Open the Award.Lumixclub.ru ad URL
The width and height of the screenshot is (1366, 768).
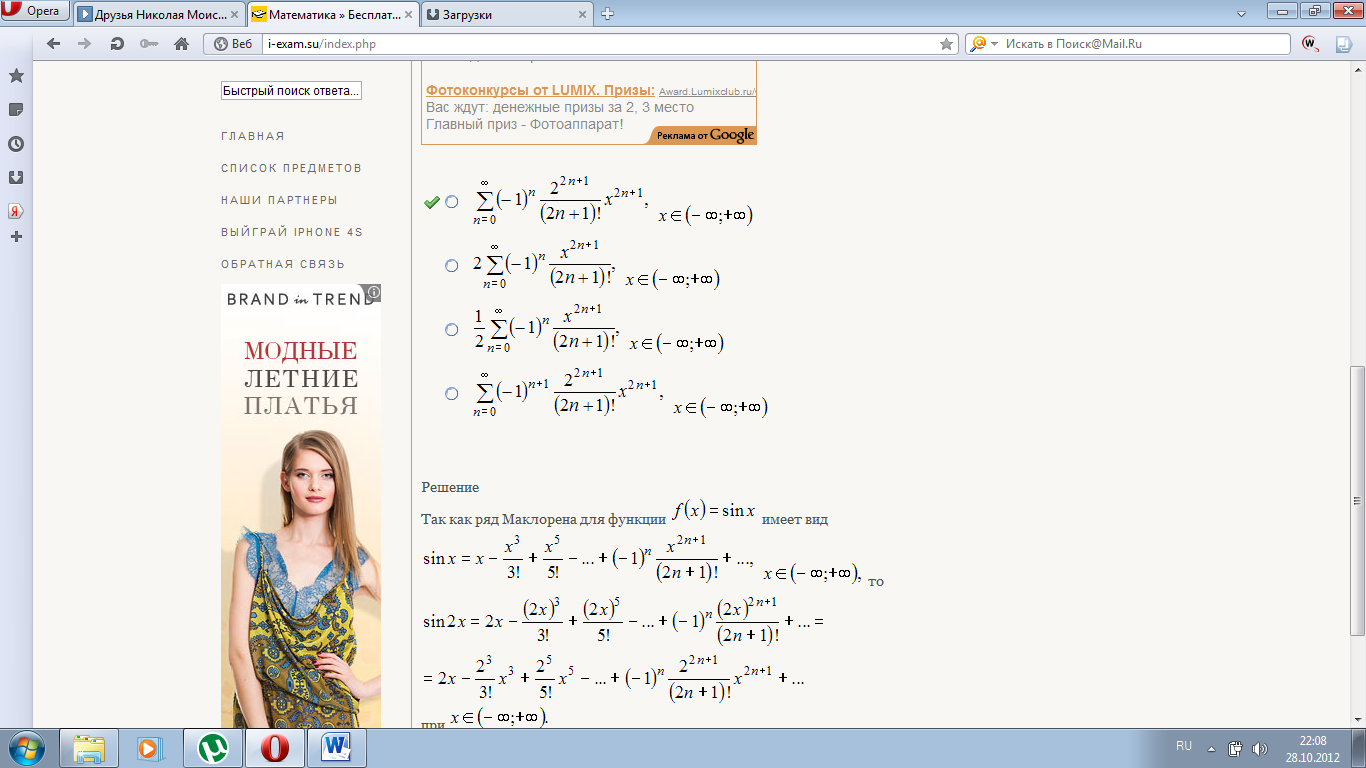tap(707, 91)
